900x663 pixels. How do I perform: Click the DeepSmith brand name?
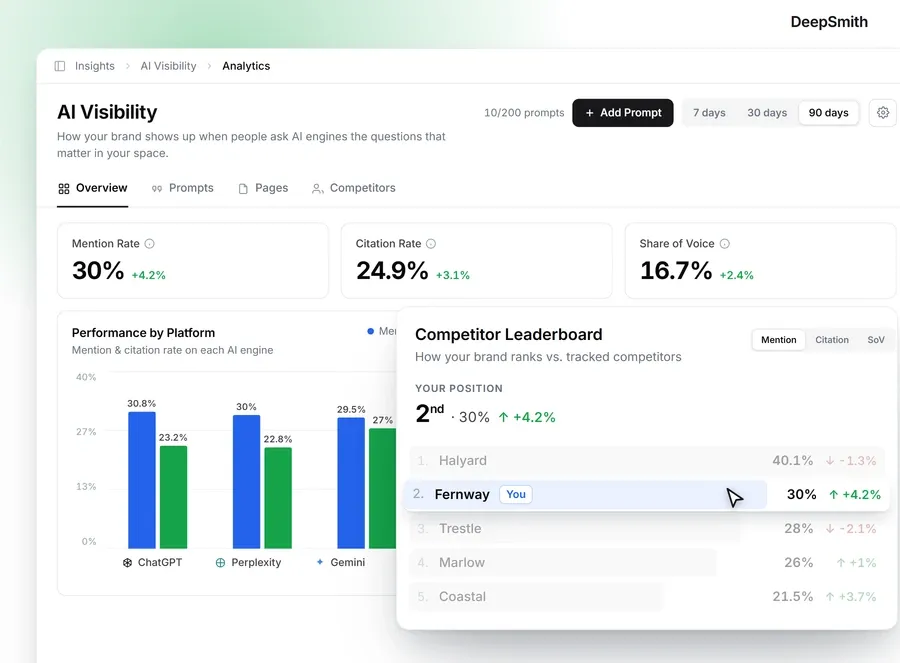click(x=829, y=22)
